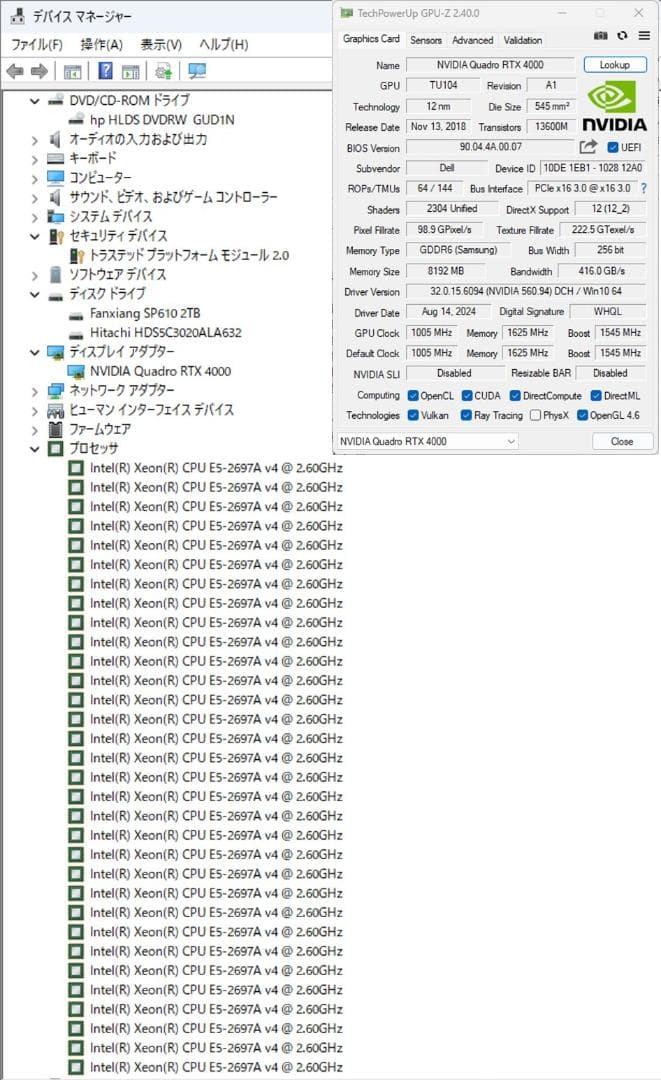Screen dimensions: 661x1080
Task: Toggle the OpenCL checkbox
Action: pos(413,395)
